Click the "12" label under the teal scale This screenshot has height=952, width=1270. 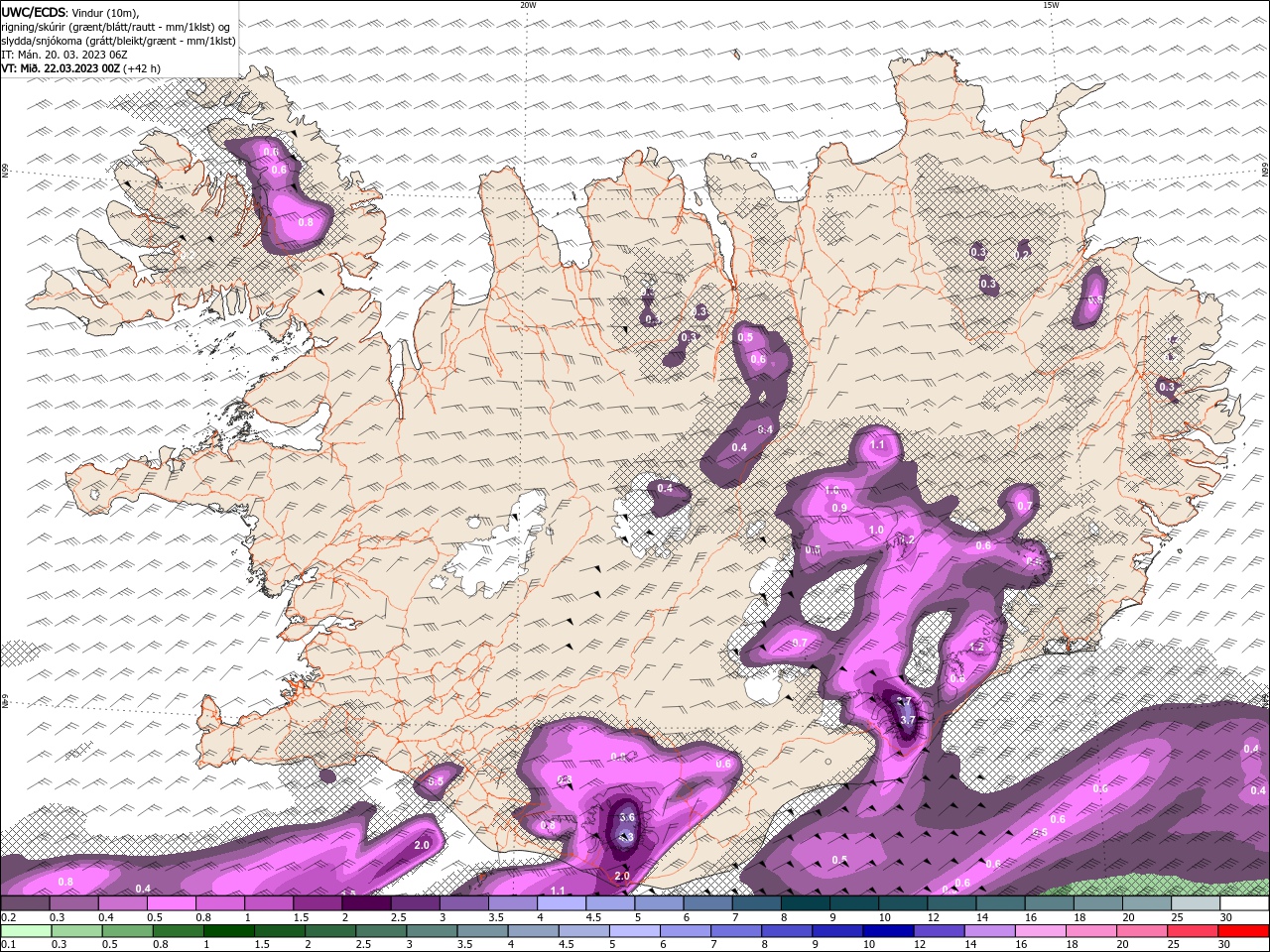coord(934,917)
